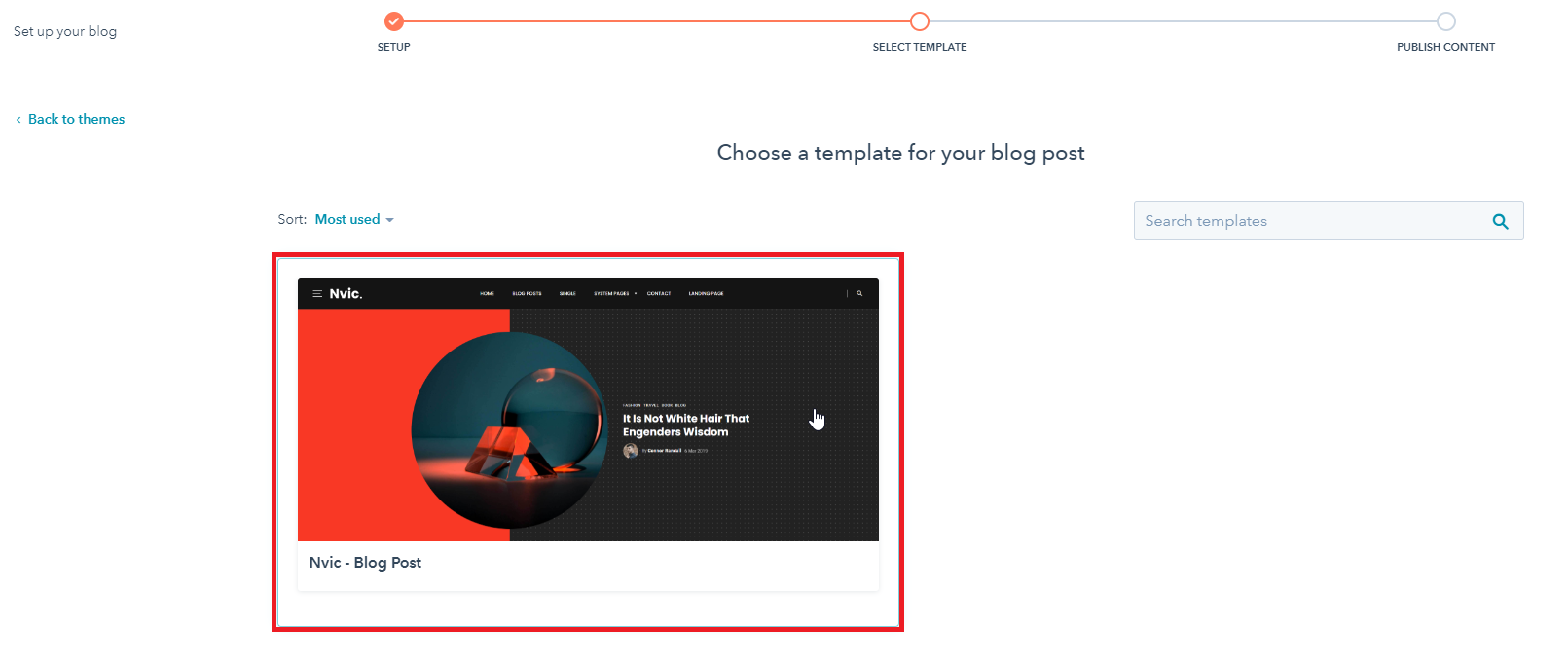Select the Nvic blog post template thumbnail
Viewport: 1568px width, 667px height.
pyautogui.click(x=588, y=410)
